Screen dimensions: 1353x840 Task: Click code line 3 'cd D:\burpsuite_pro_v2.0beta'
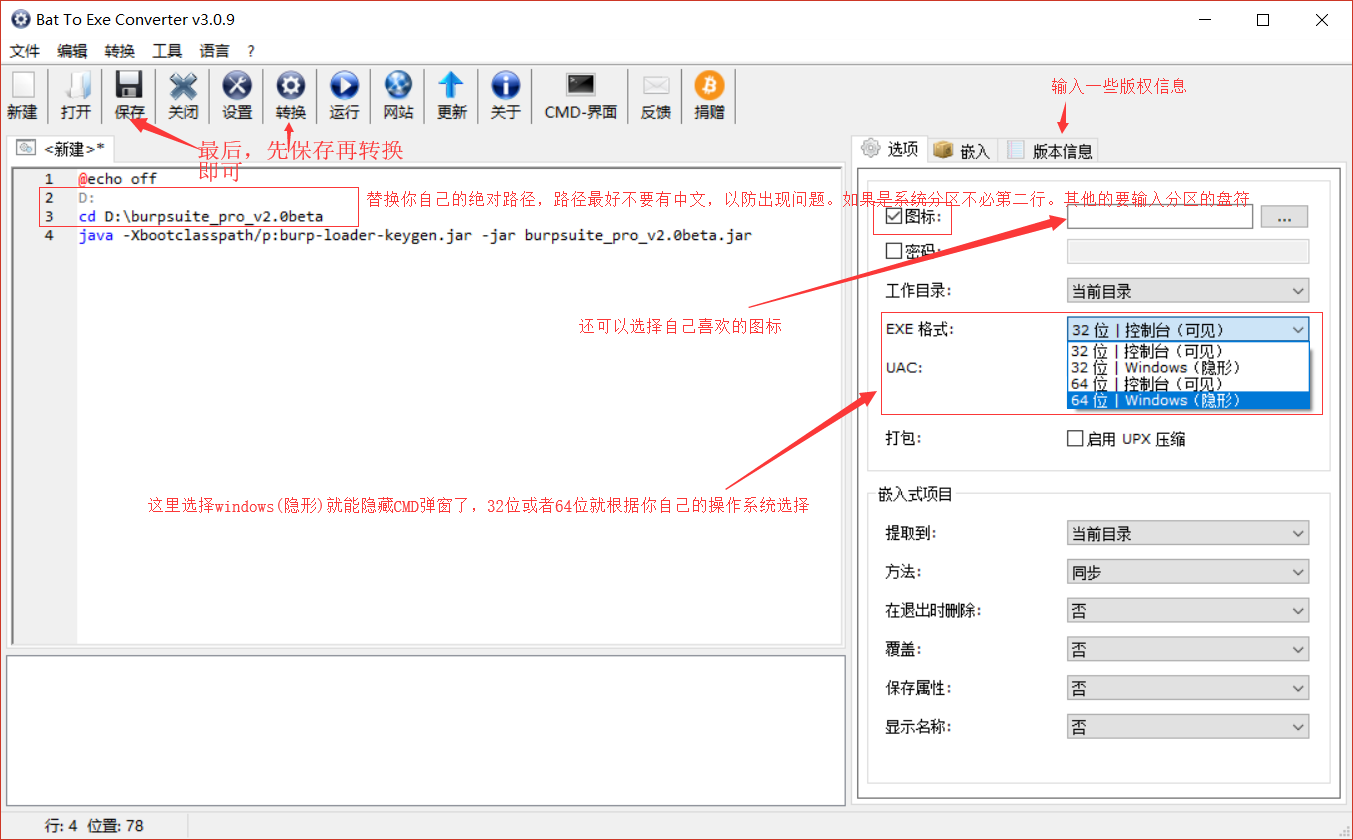[201, 216]
